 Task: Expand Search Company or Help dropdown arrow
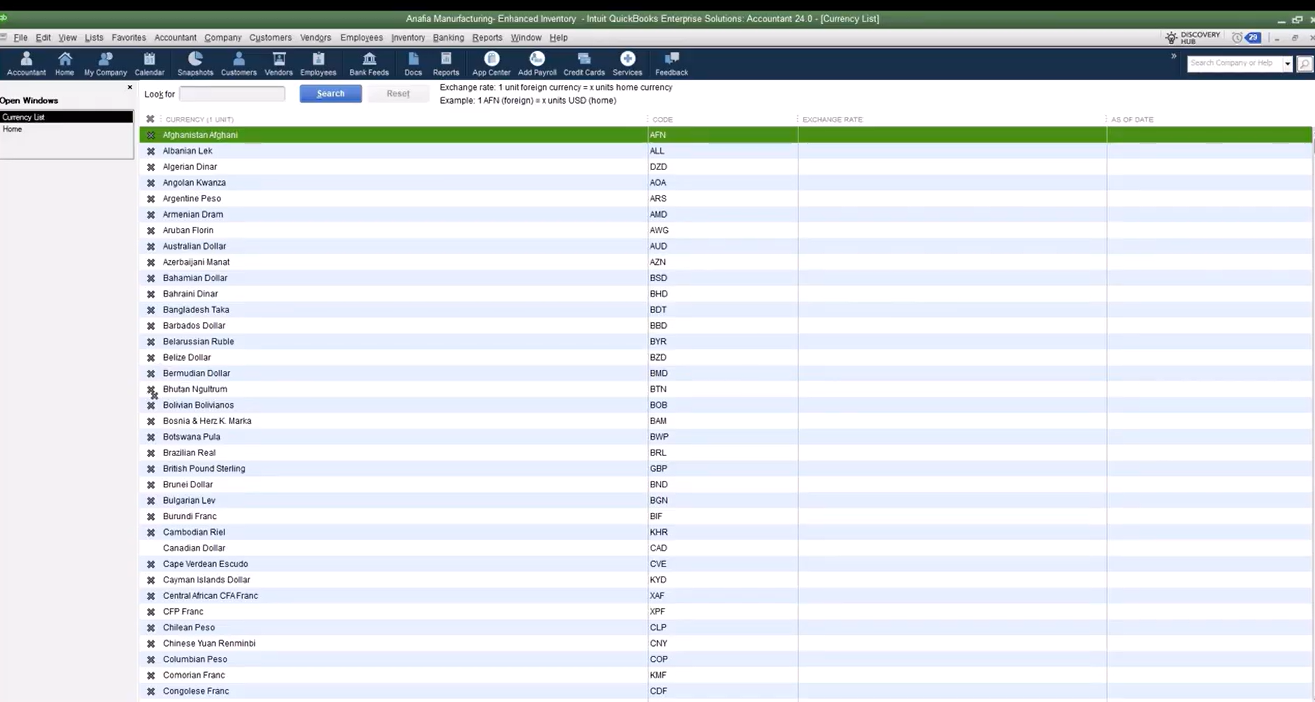(1287, 64)
